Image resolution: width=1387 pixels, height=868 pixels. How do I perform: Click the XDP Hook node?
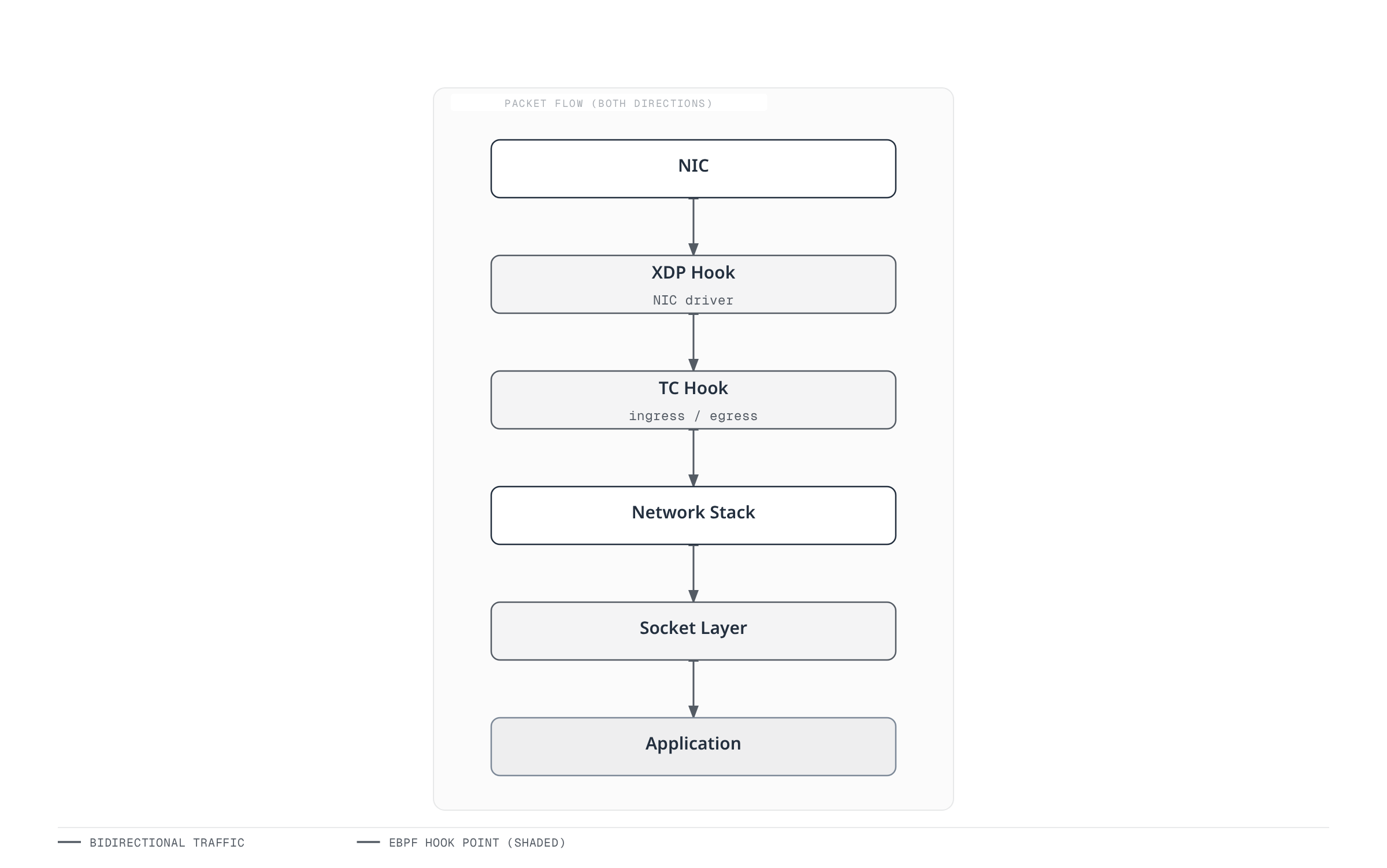click(693, 284)
